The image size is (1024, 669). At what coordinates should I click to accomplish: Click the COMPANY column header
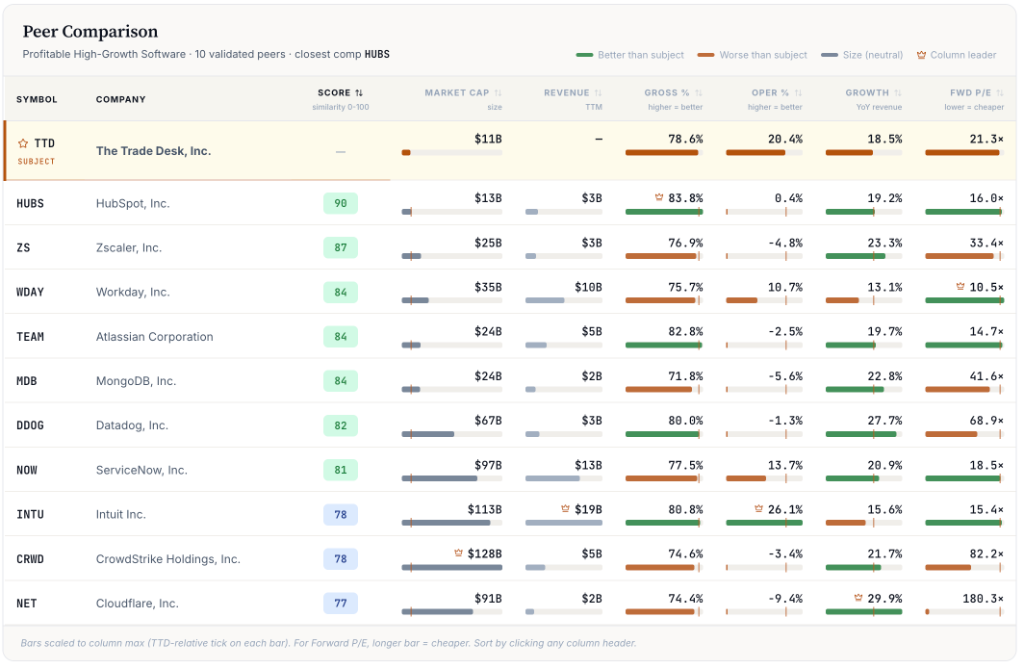tap(121, 99)
